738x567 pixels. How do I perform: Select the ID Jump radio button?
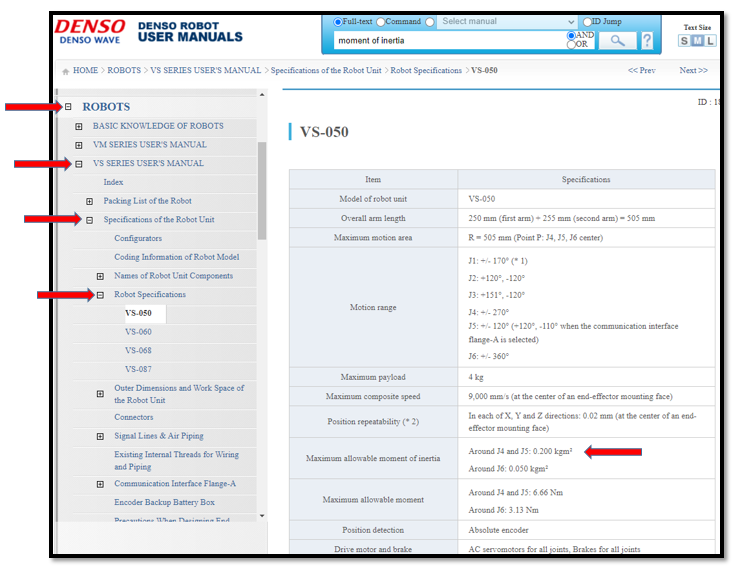587,22
